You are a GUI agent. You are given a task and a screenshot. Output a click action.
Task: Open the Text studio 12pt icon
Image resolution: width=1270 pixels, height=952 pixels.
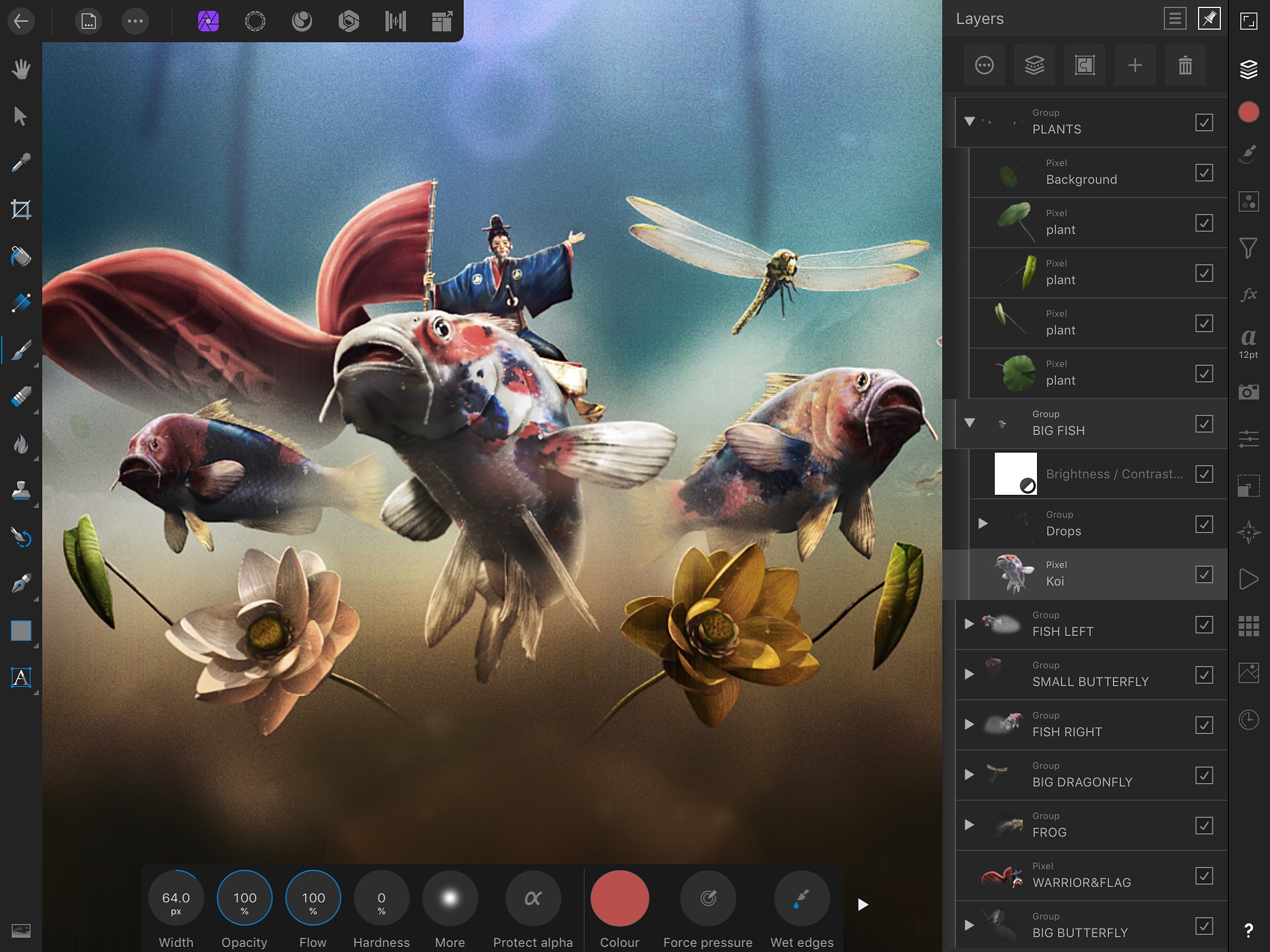(x=1249, y=342)
